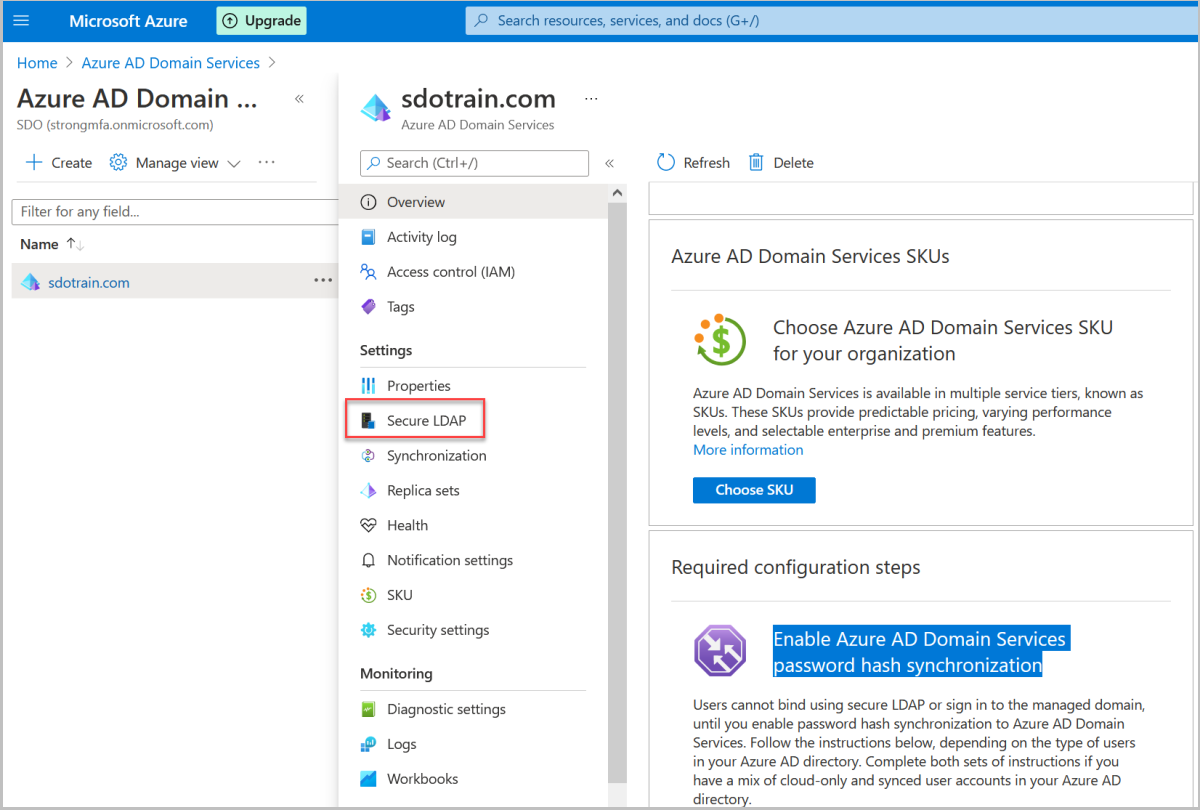Click the Required configuration steps title

(796, 567)
